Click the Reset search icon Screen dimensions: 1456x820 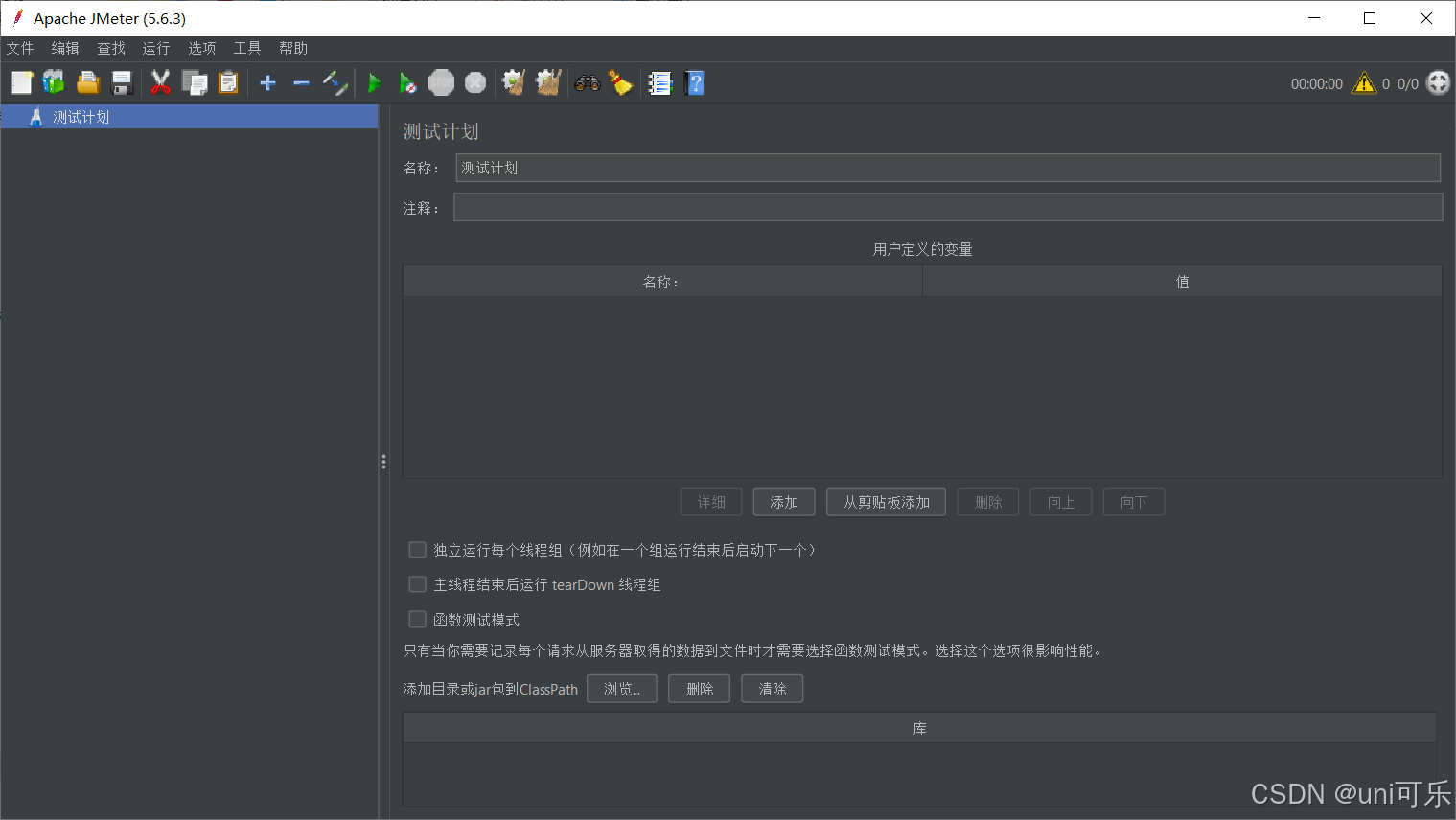(x=620, y=83)
